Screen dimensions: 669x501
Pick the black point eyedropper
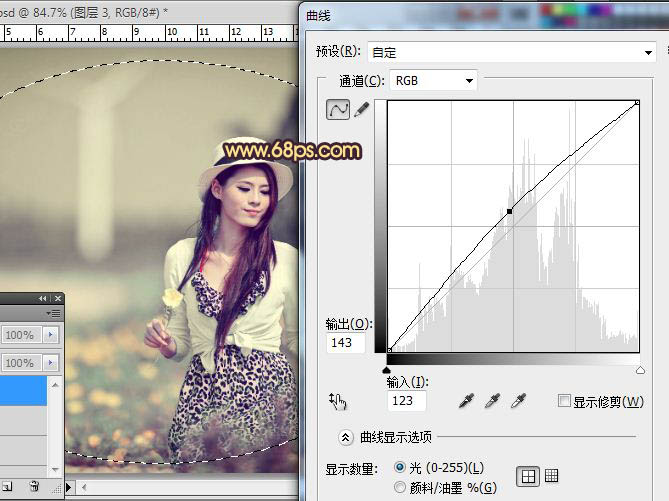click(465, 401)
